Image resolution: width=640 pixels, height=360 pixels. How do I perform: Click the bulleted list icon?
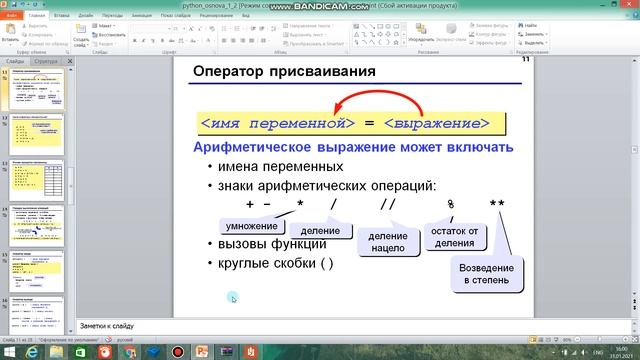[224, 29]
